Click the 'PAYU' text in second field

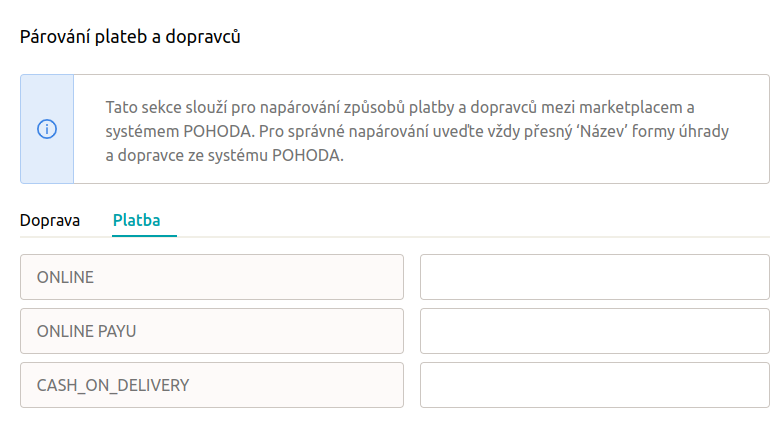(118, 331)
